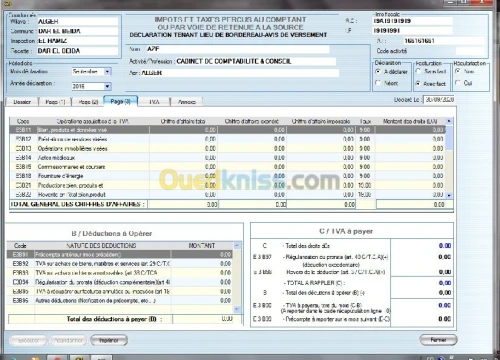This screenshot has width=500, height=360.
Task: Click the Activité/Profession field
Action: coord(255,61)
